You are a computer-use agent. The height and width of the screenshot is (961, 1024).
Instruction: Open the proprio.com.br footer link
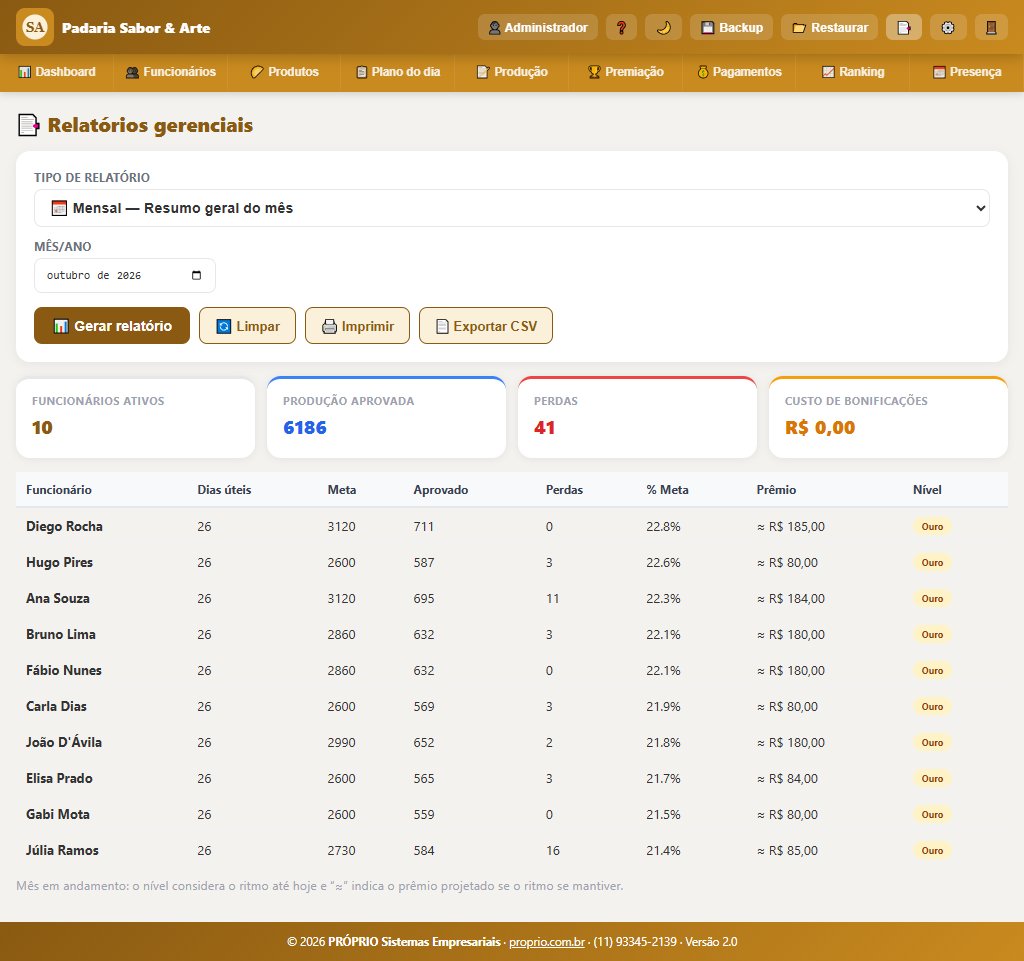click(547, 941)
